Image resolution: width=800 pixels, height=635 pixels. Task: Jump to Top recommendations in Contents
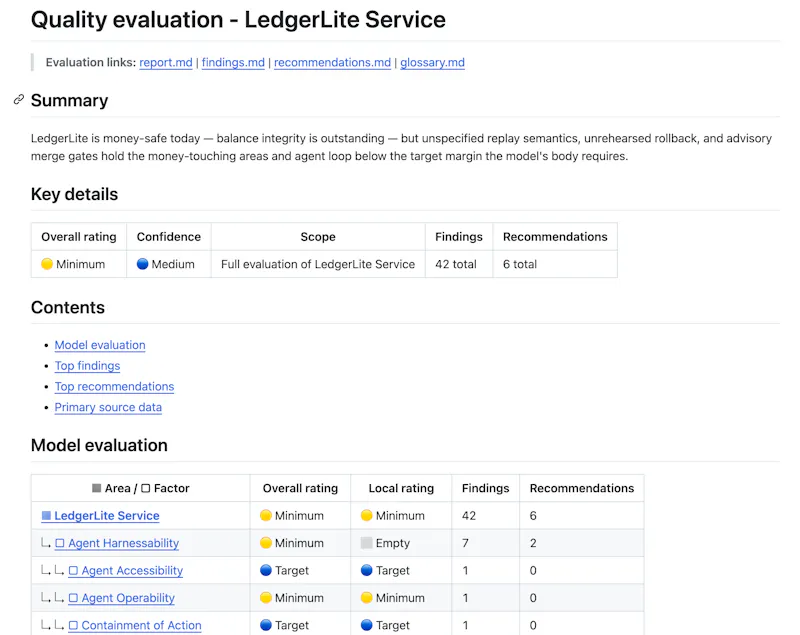pos(114,387)
